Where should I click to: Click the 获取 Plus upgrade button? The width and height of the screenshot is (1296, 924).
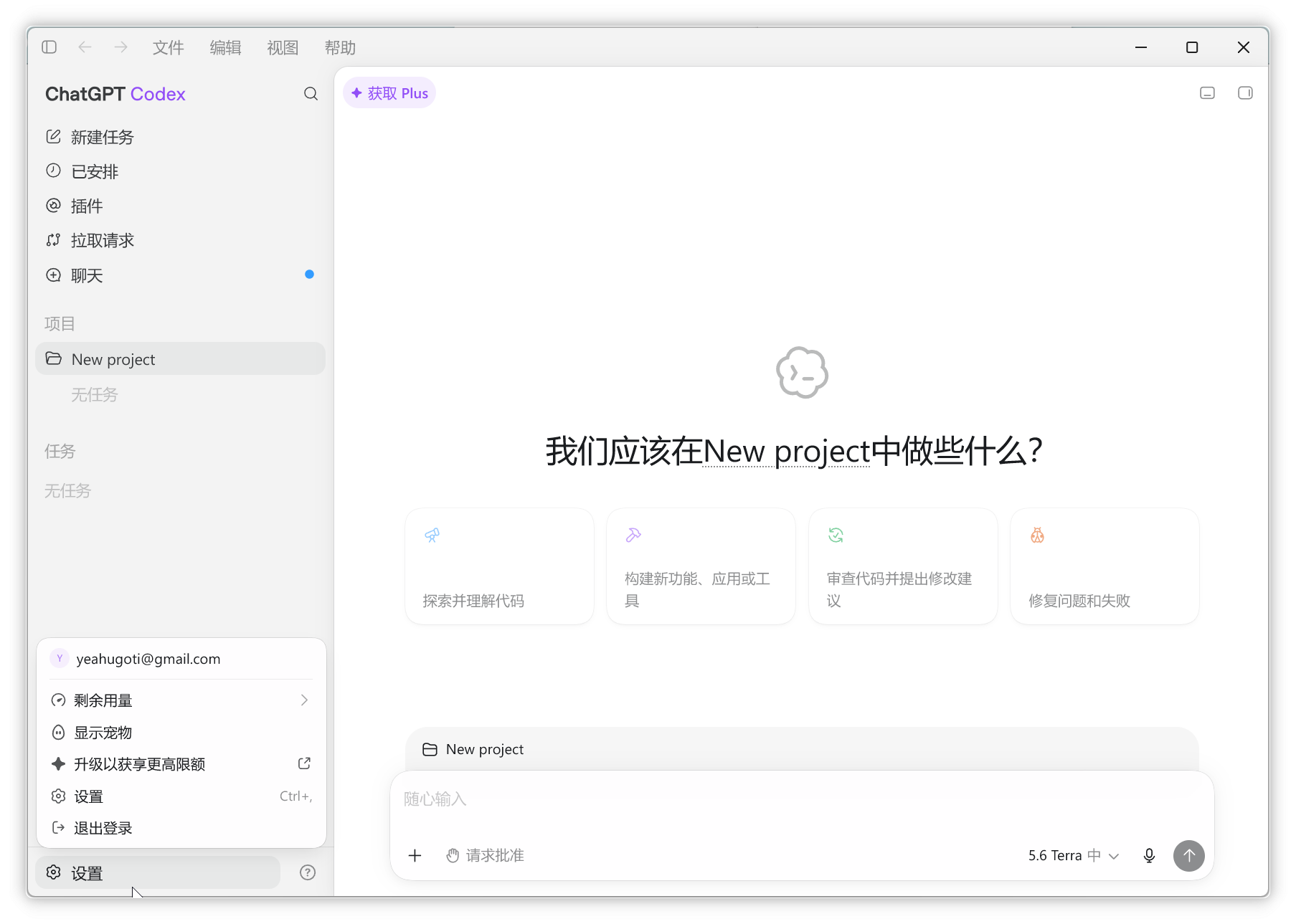coord(389,93)
